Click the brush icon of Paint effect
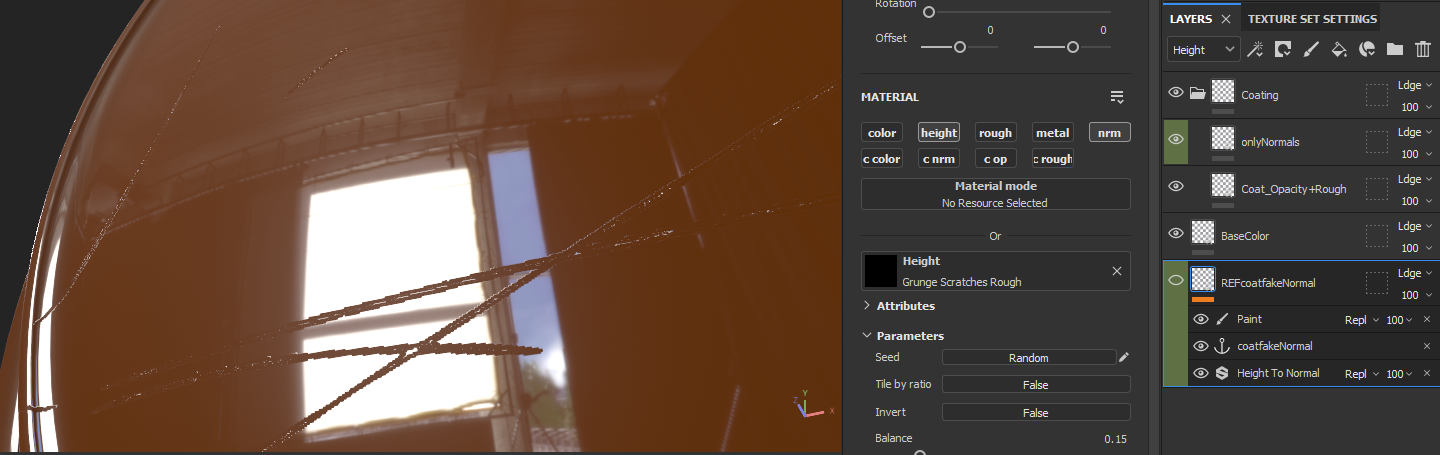The image size is (1440, 455). coord(1222,319)
